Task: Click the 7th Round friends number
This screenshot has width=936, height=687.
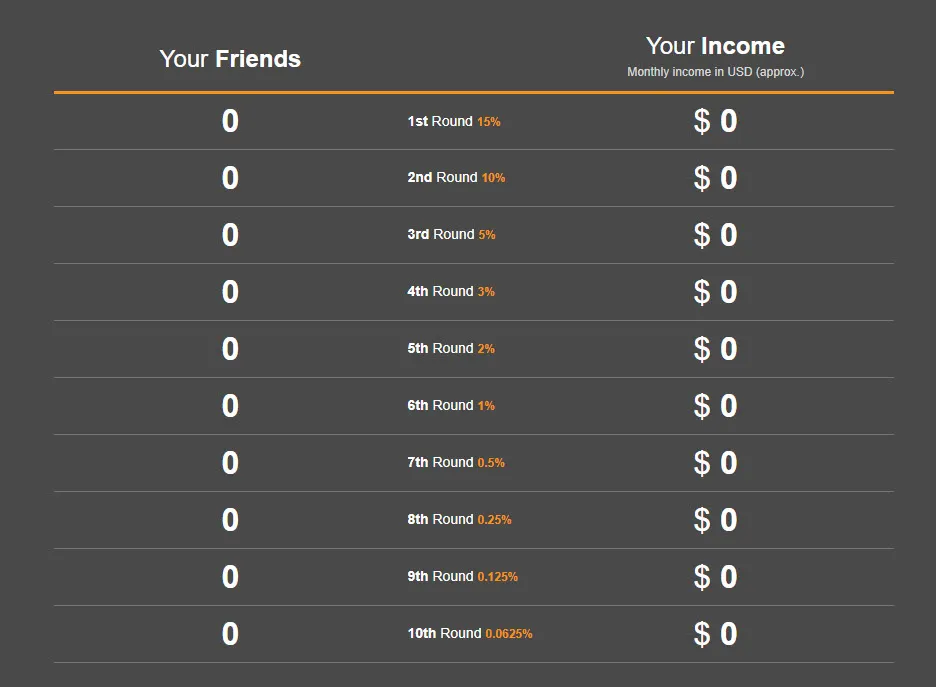Action: 230,463
